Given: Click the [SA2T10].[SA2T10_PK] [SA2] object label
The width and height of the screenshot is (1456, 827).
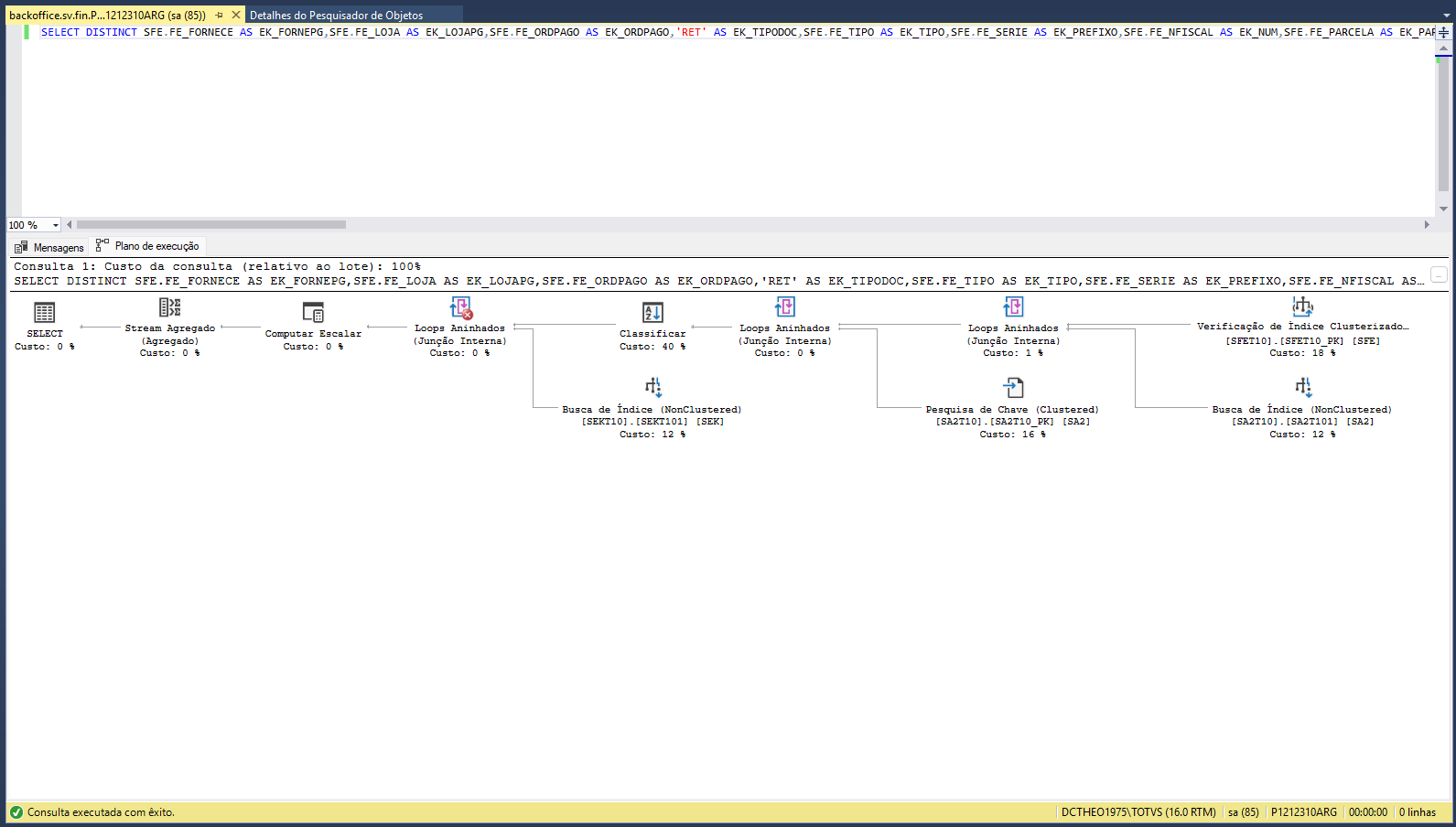Looking at the screenshot, I should tap(1013, 422).
